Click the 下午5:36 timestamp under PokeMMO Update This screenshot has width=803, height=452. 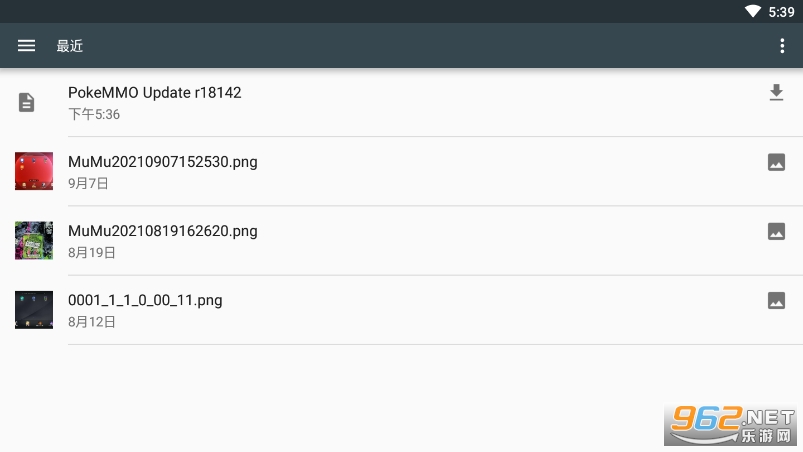(94, 114)
